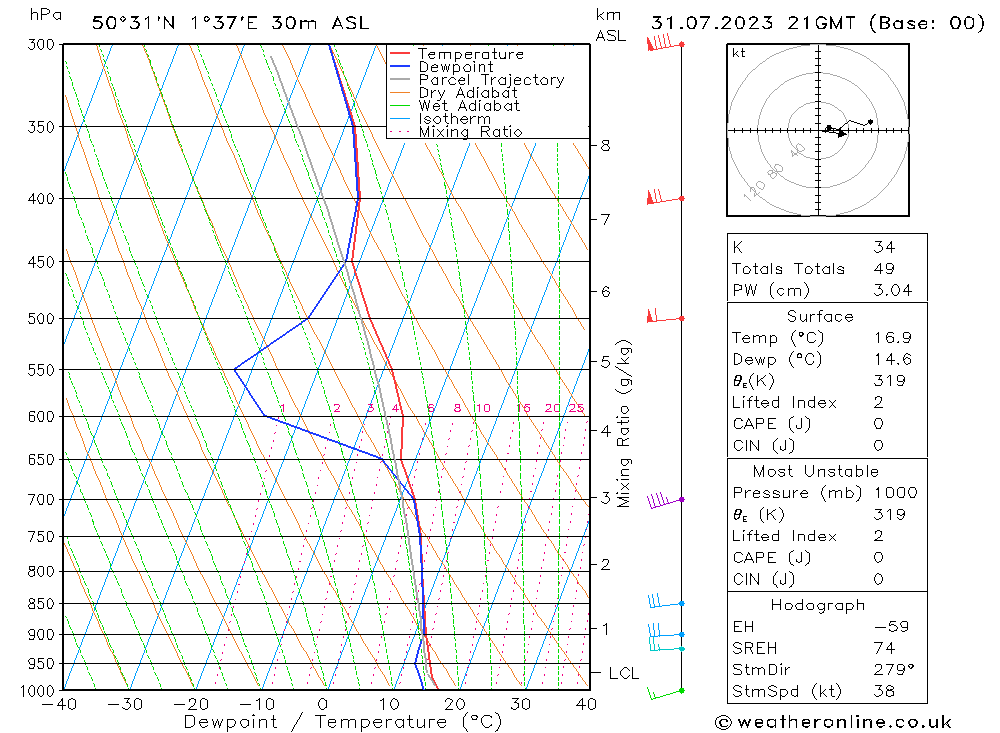
Task: Click the surface θe(K) value 319
Action: click(890, 381)
